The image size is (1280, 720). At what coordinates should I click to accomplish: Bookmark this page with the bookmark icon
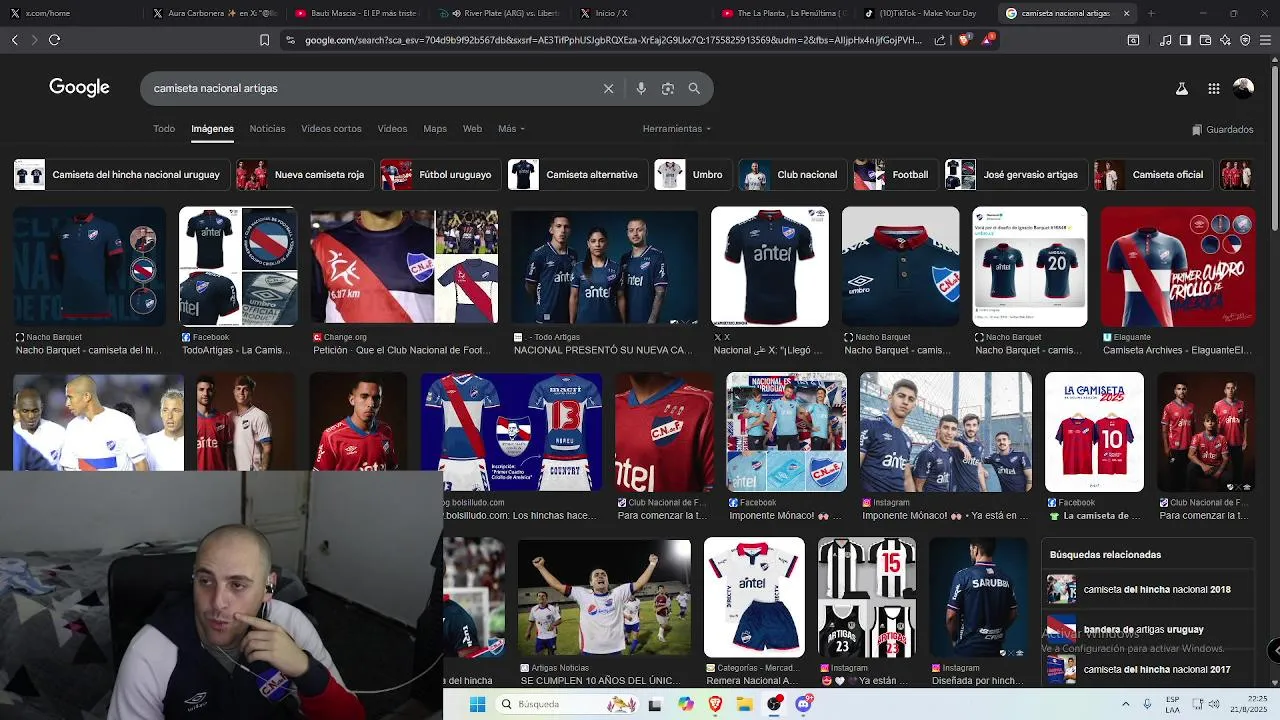(x=264, y=40)
